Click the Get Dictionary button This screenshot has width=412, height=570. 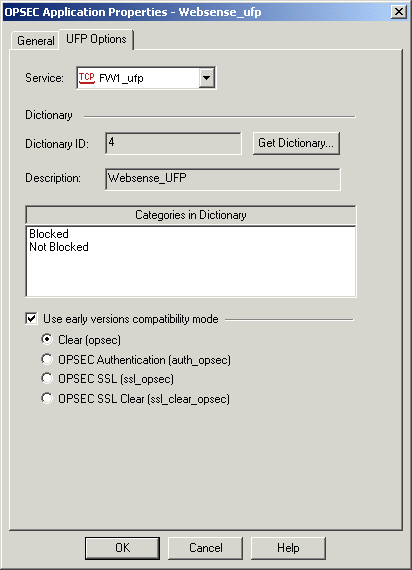click(296, 143)
